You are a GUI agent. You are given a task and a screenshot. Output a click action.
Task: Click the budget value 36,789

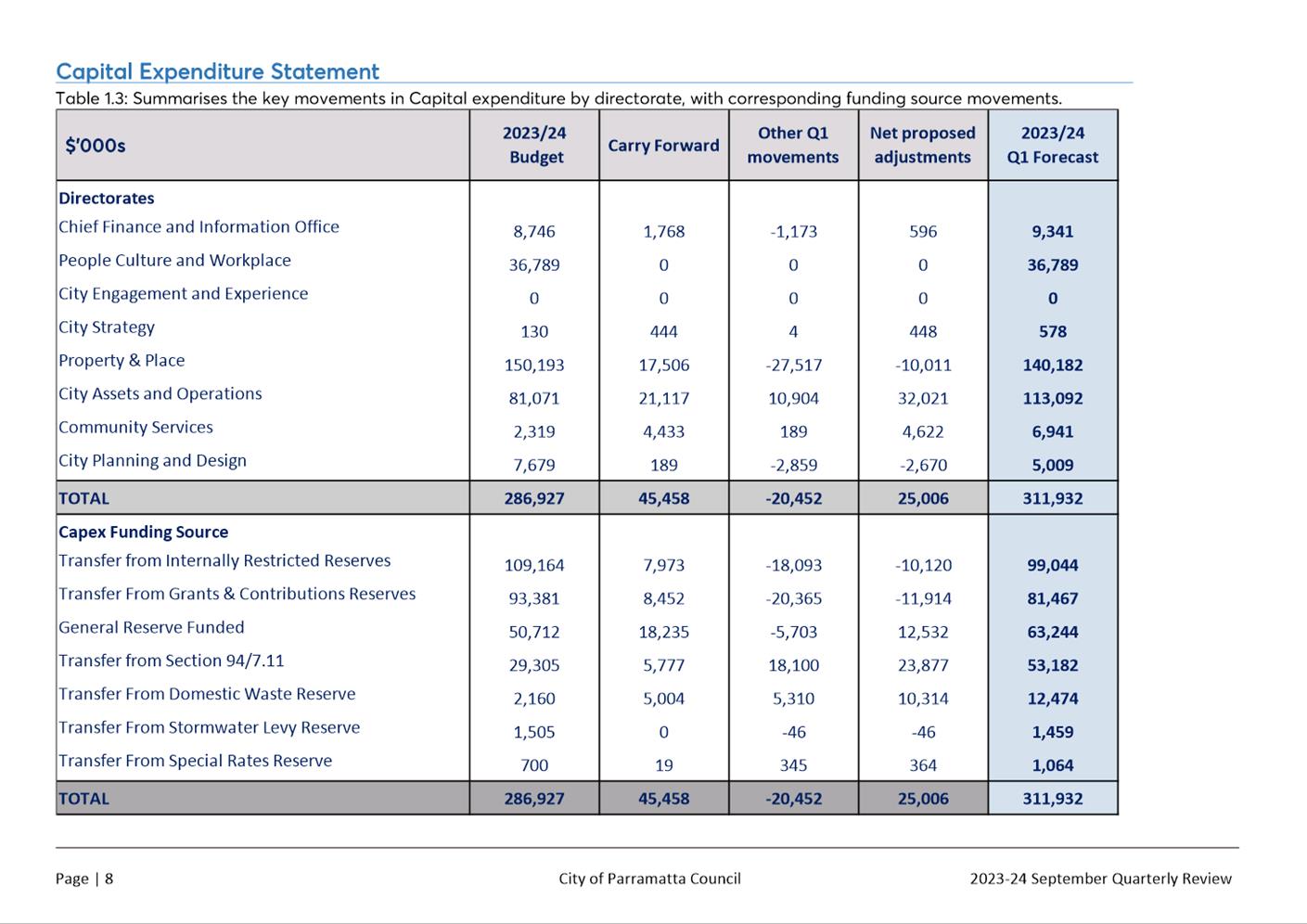pos(534,265)
